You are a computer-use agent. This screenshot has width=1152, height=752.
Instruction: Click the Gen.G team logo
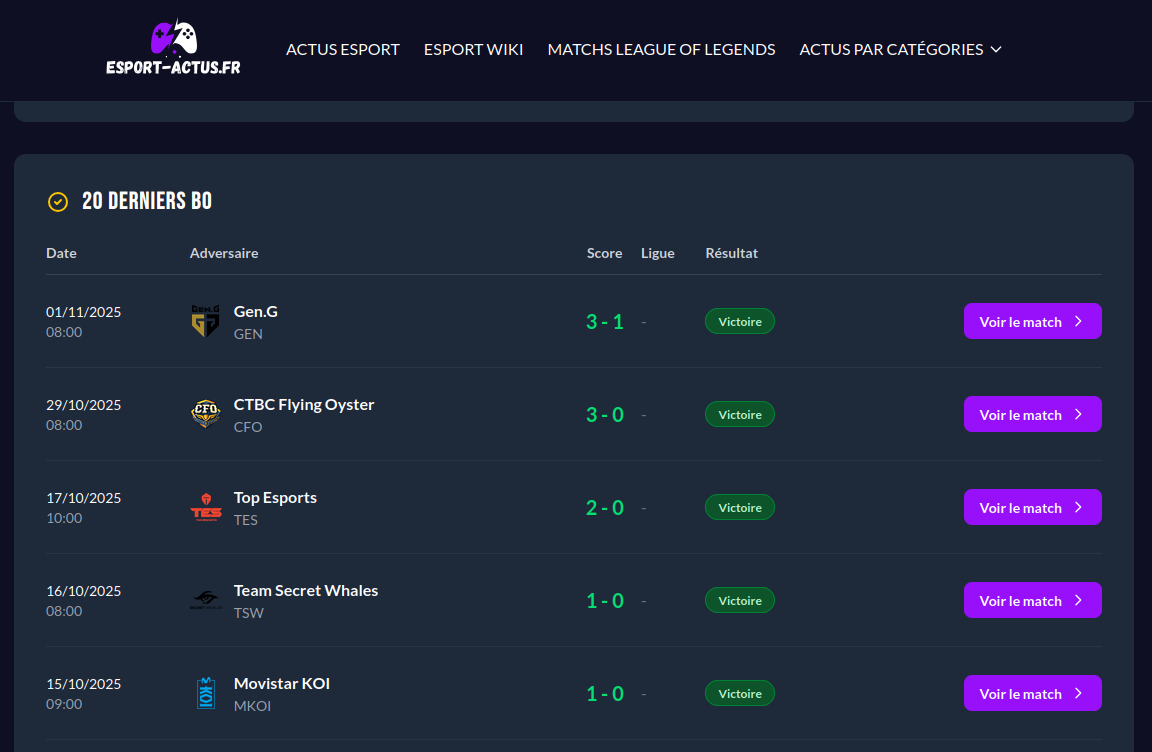(x=206, y=322)
